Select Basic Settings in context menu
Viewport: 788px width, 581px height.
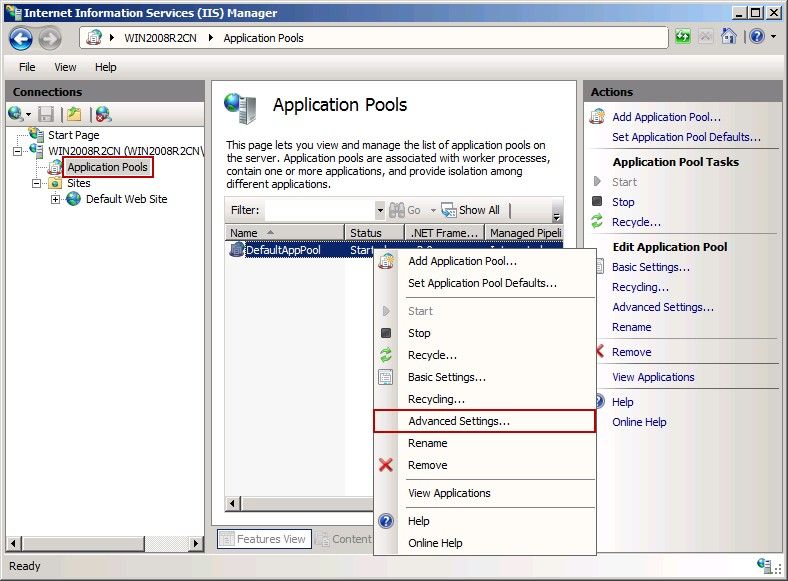[447, 377]
